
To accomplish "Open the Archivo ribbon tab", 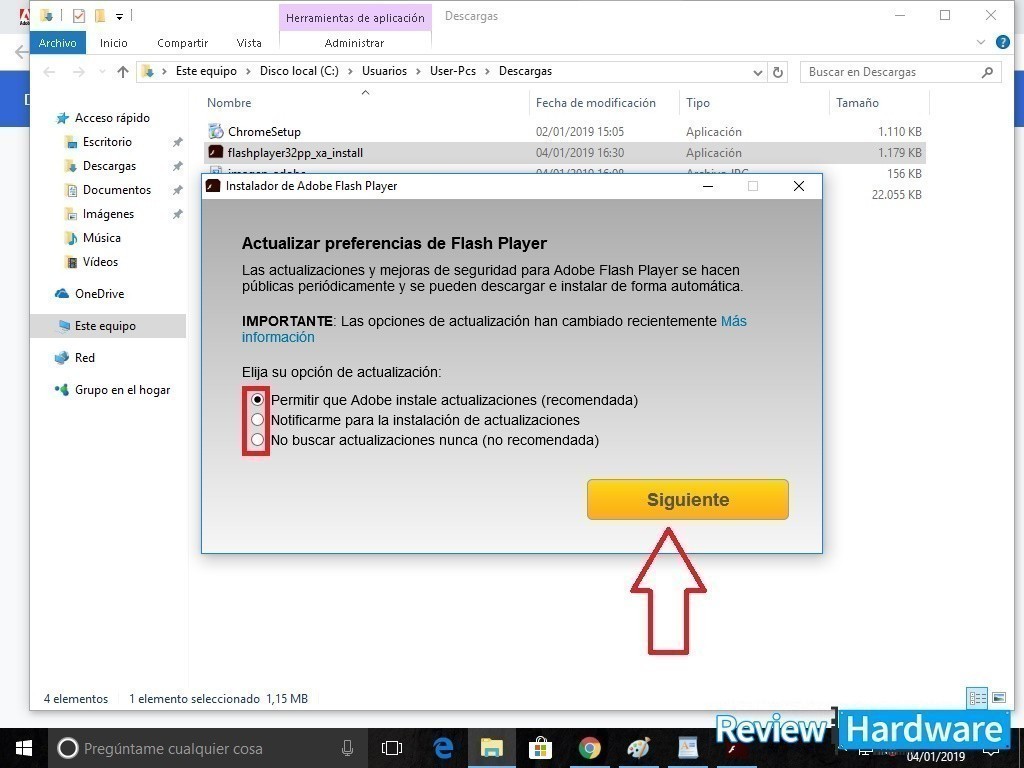I will click(x=57, y=43).
